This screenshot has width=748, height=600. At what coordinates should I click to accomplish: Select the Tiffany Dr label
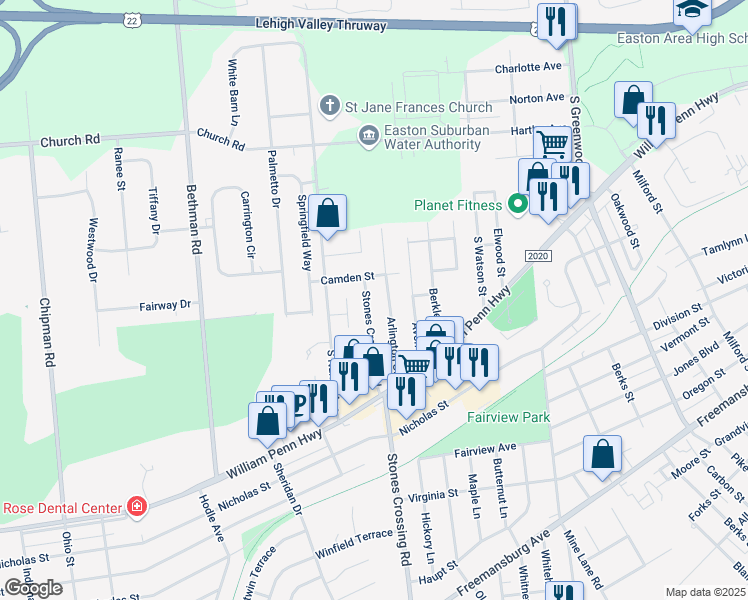(x=154, y=211)
